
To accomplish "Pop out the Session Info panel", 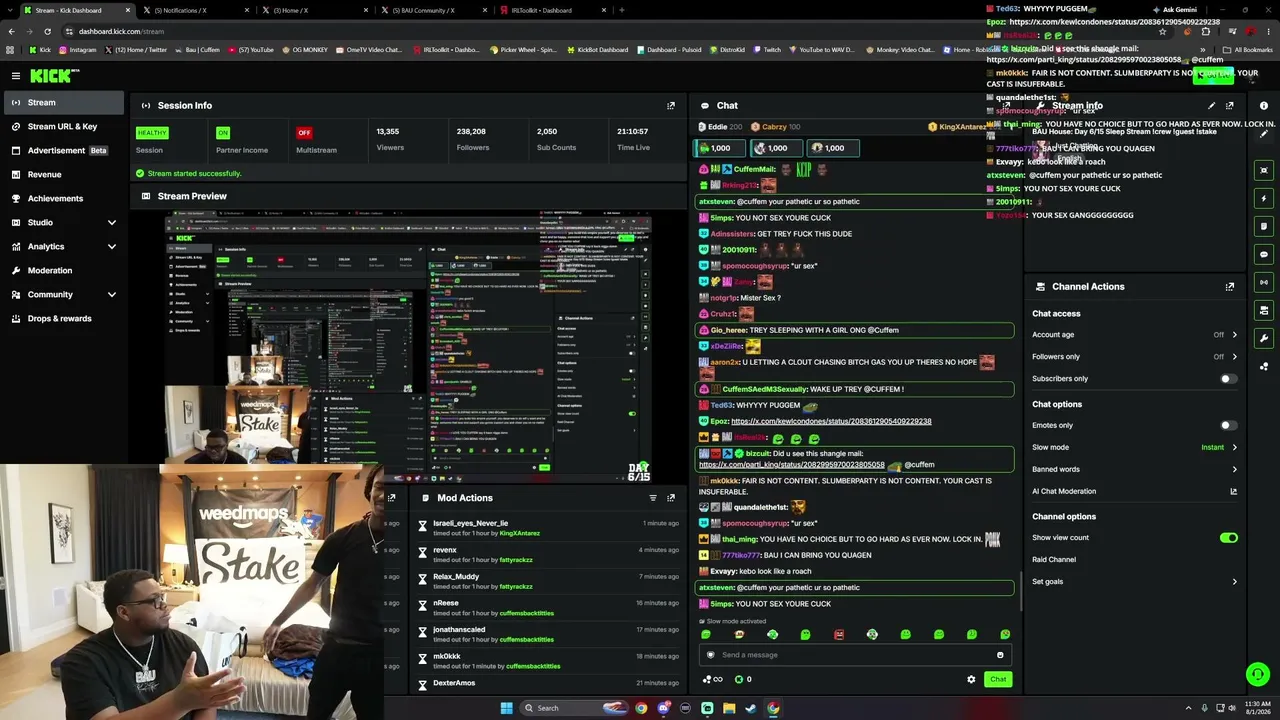I will (671, 105).
